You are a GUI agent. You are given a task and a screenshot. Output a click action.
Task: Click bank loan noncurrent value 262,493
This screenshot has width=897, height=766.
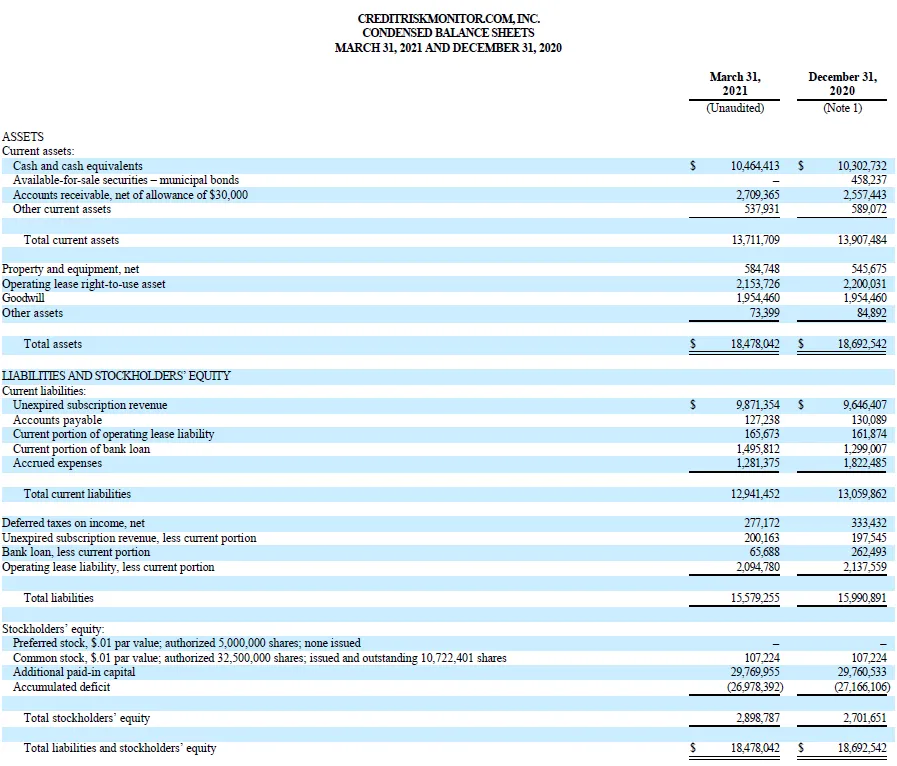pos(869,552)
